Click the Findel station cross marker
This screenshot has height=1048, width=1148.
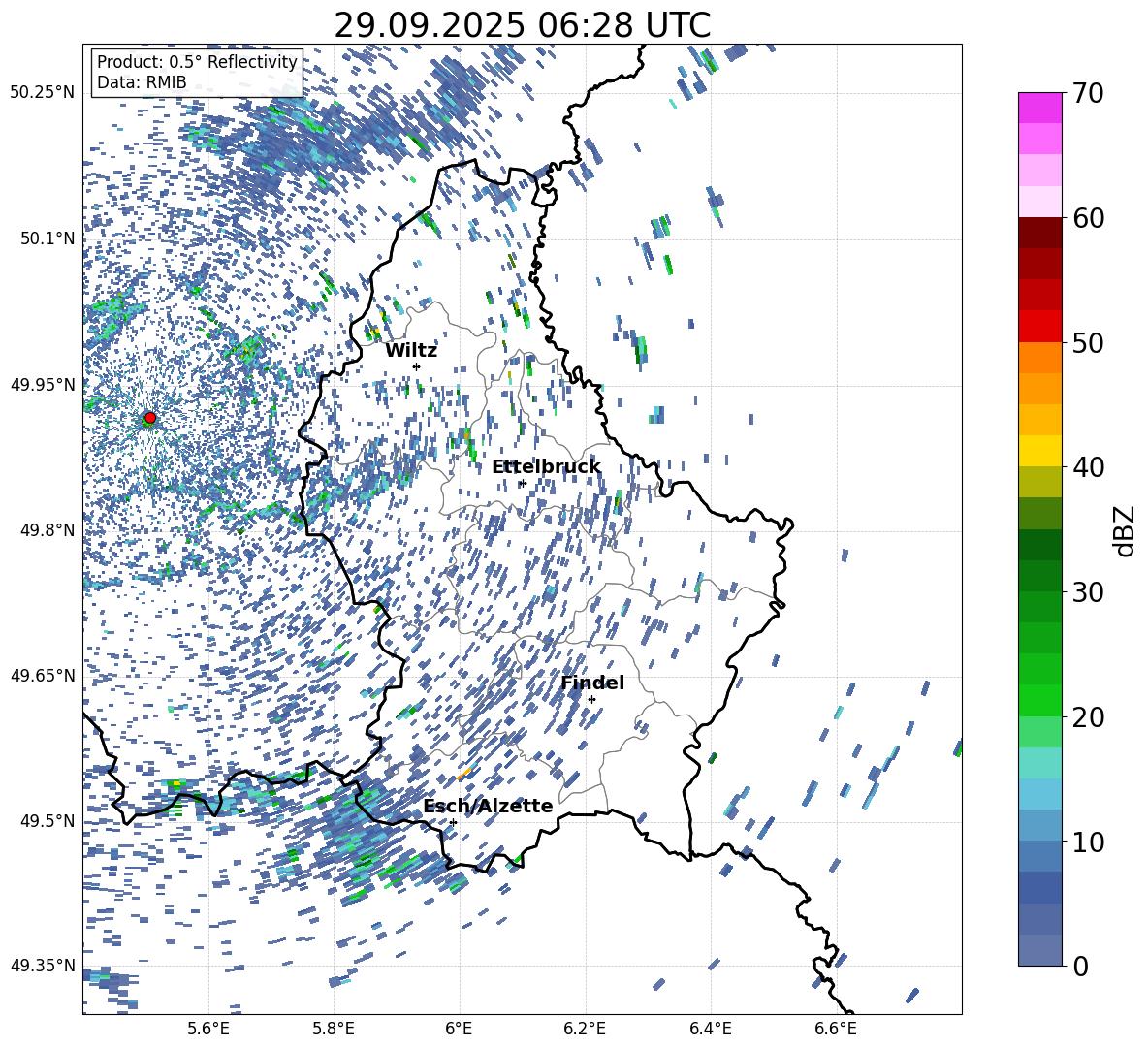591,699
